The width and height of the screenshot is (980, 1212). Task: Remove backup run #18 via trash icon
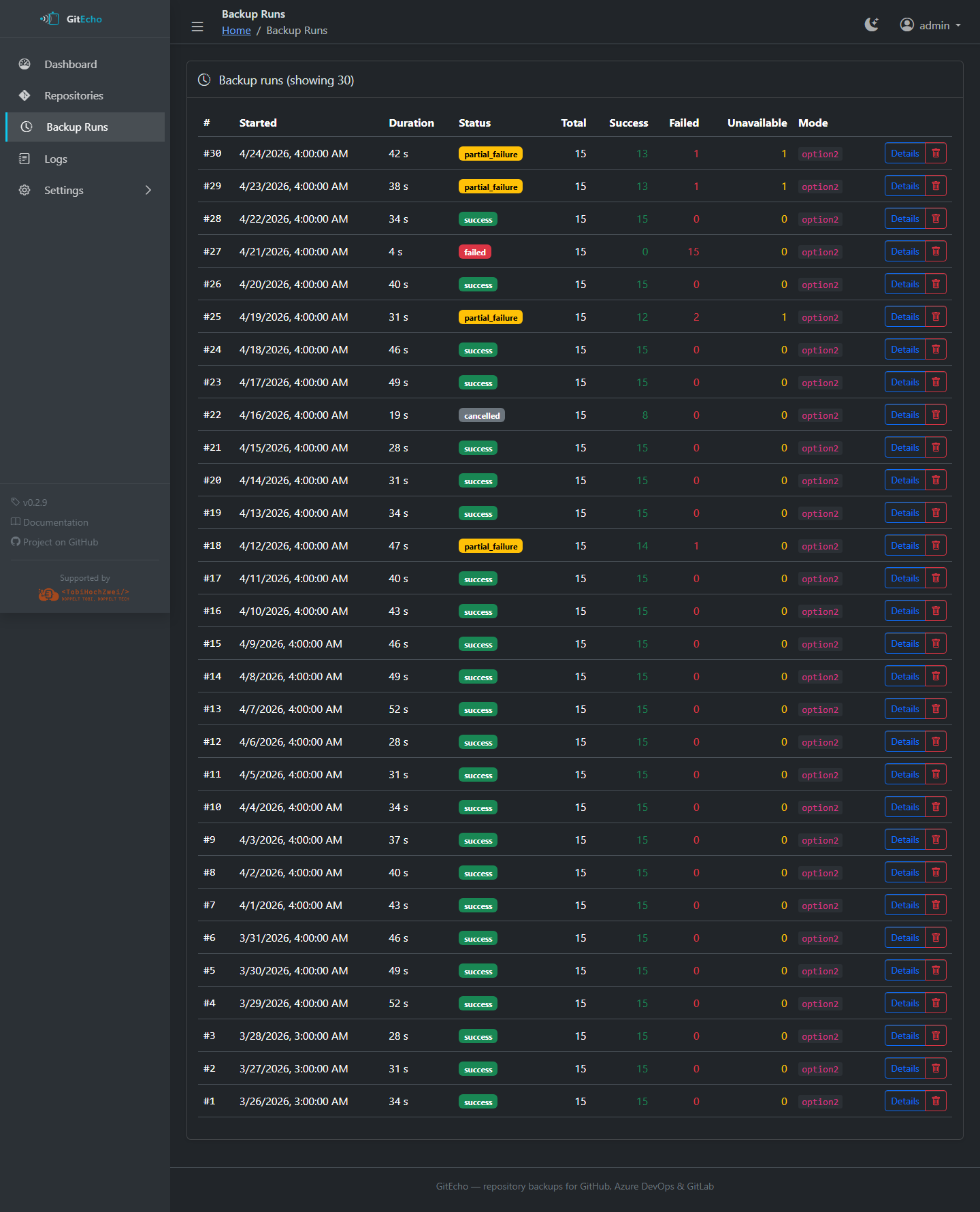click(x=936, y=546)
